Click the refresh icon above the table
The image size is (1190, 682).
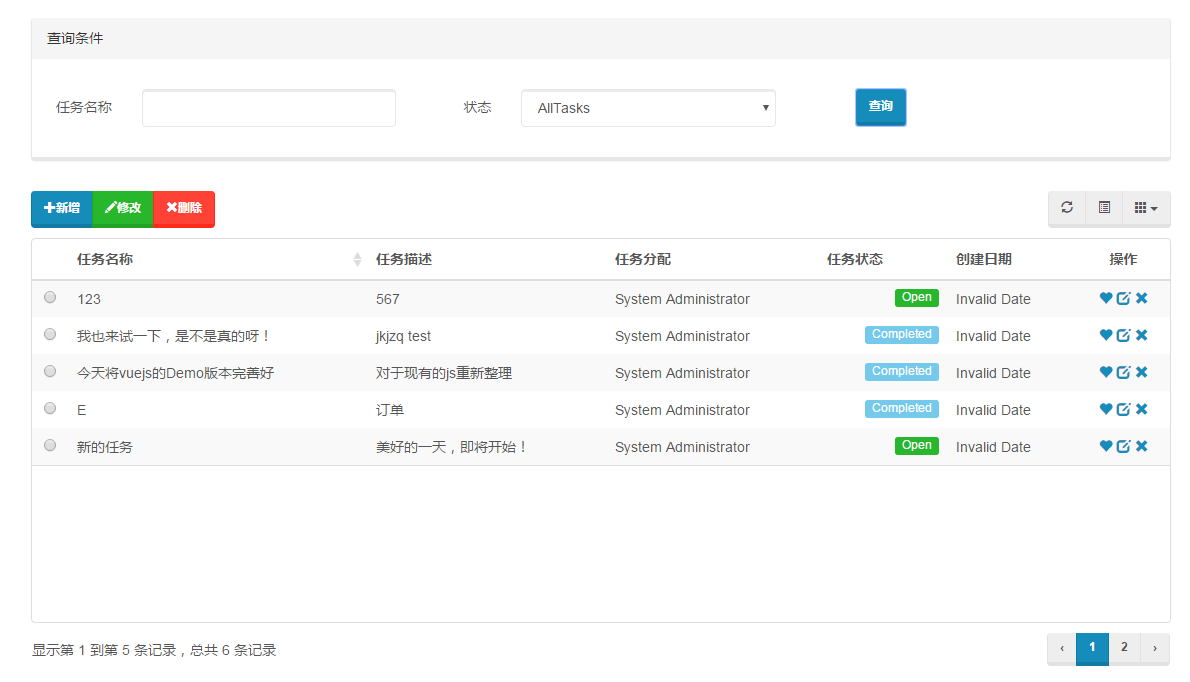click(x=1067, y=208)
